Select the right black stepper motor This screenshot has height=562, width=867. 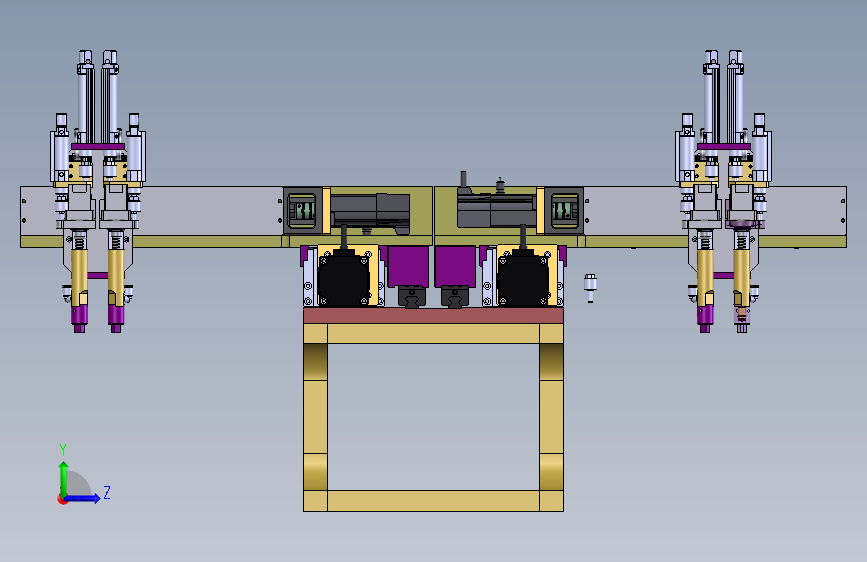pyautogui.click(x=523, y=278)
